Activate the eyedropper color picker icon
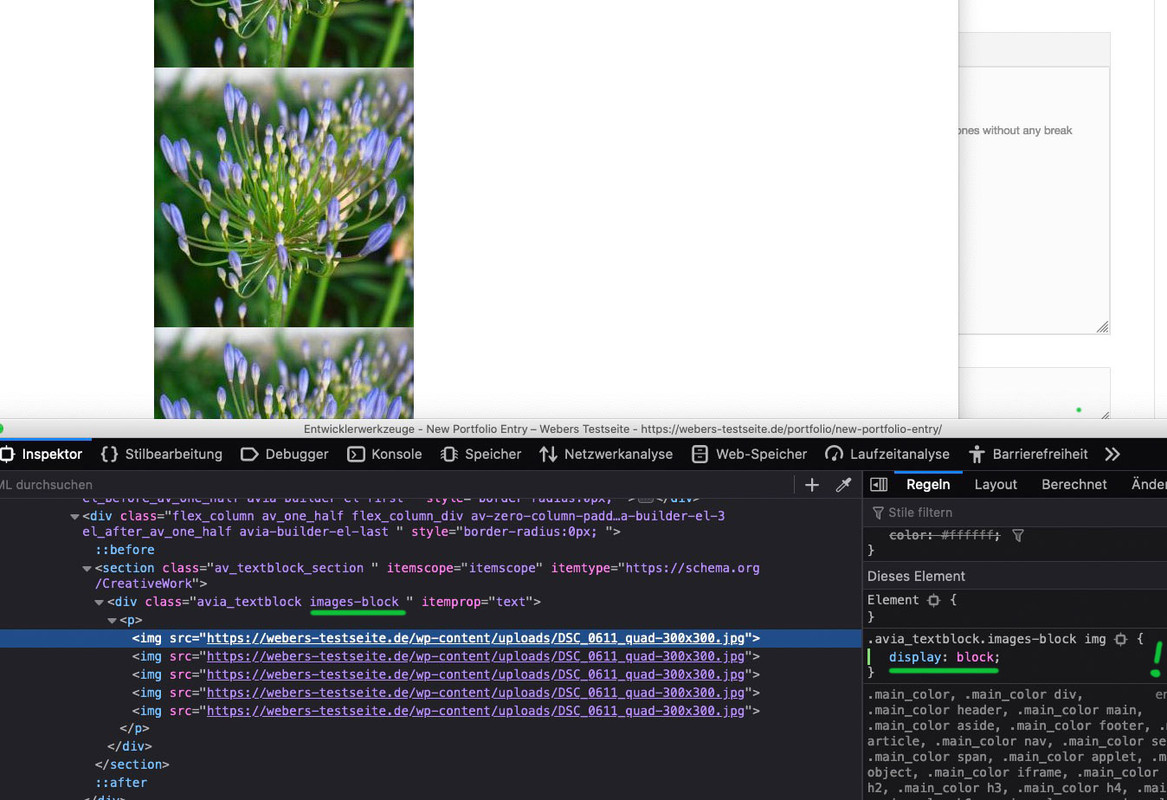This screenshot has height=800, width=1167. click(x=843, y=485)
